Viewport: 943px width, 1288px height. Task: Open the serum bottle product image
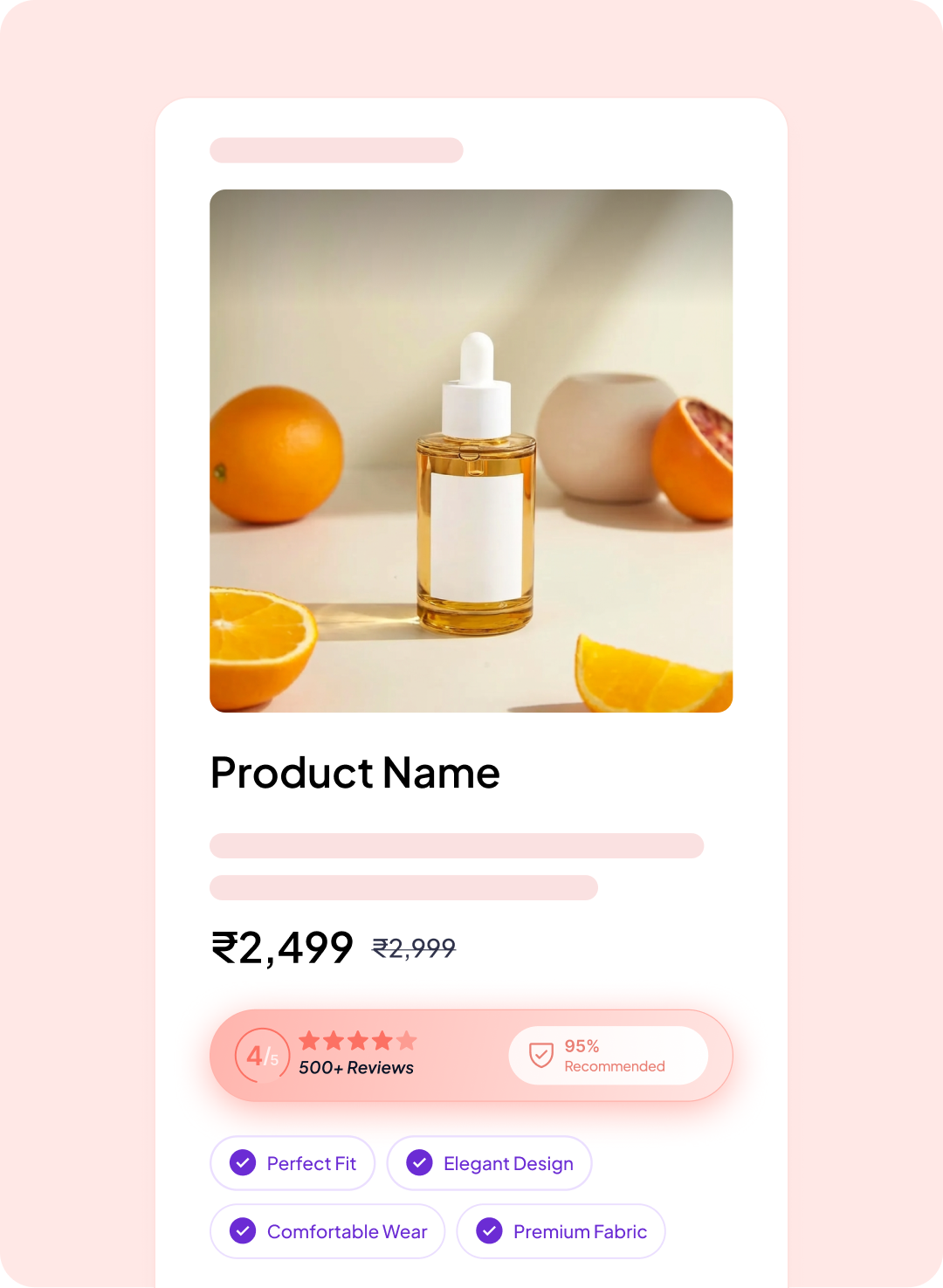click(x=471, y=451)
